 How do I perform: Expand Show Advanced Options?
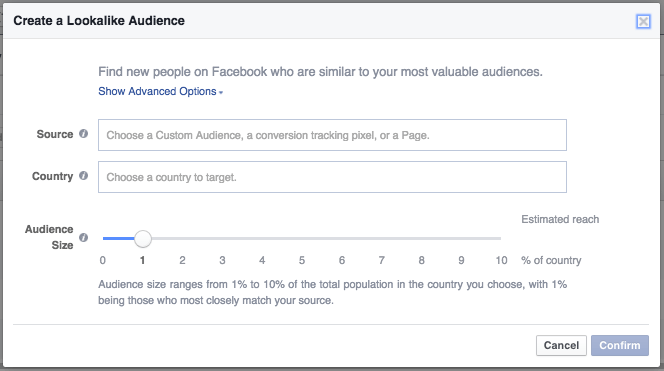click(x=160, y=91)
